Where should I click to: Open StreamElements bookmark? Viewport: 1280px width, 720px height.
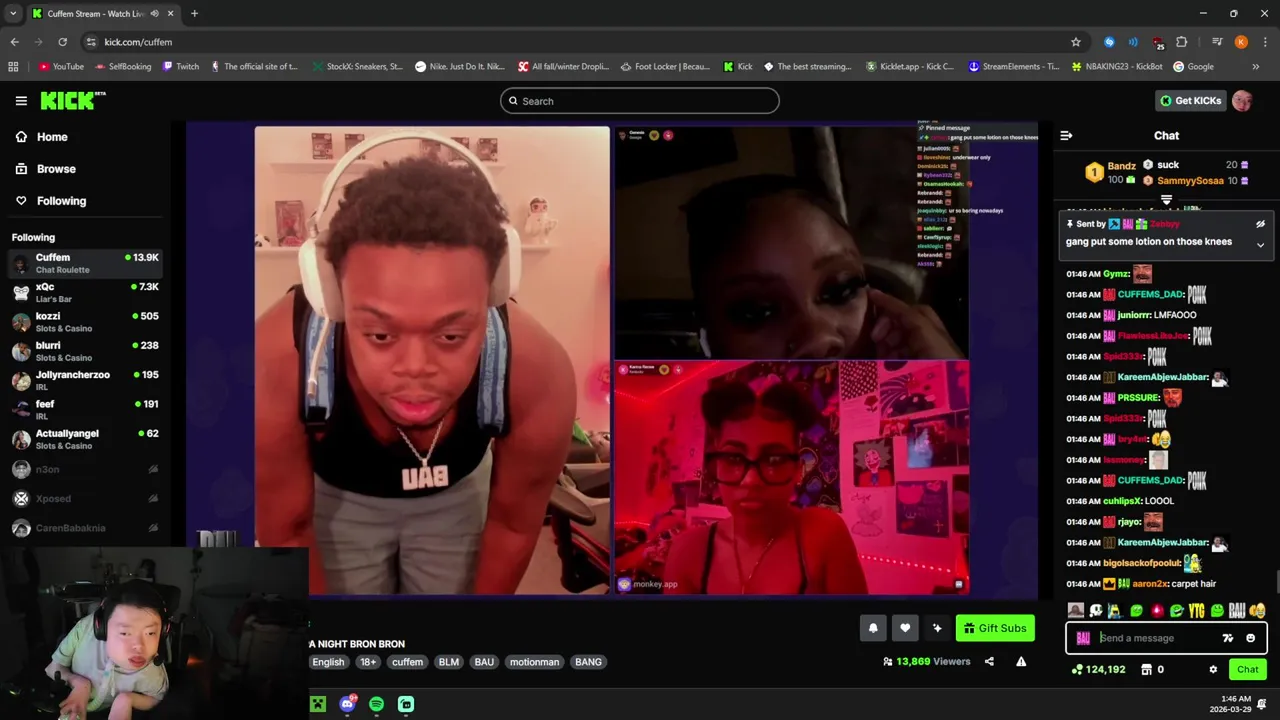[1014, 67]
